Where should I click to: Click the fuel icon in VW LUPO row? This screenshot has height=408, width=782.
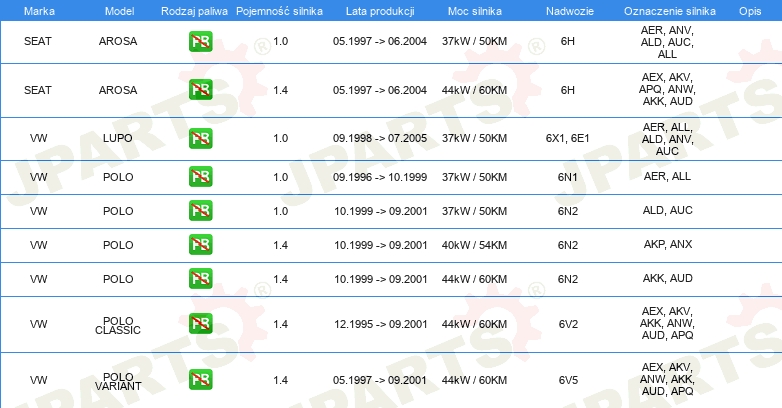click(x=200, y=138)
